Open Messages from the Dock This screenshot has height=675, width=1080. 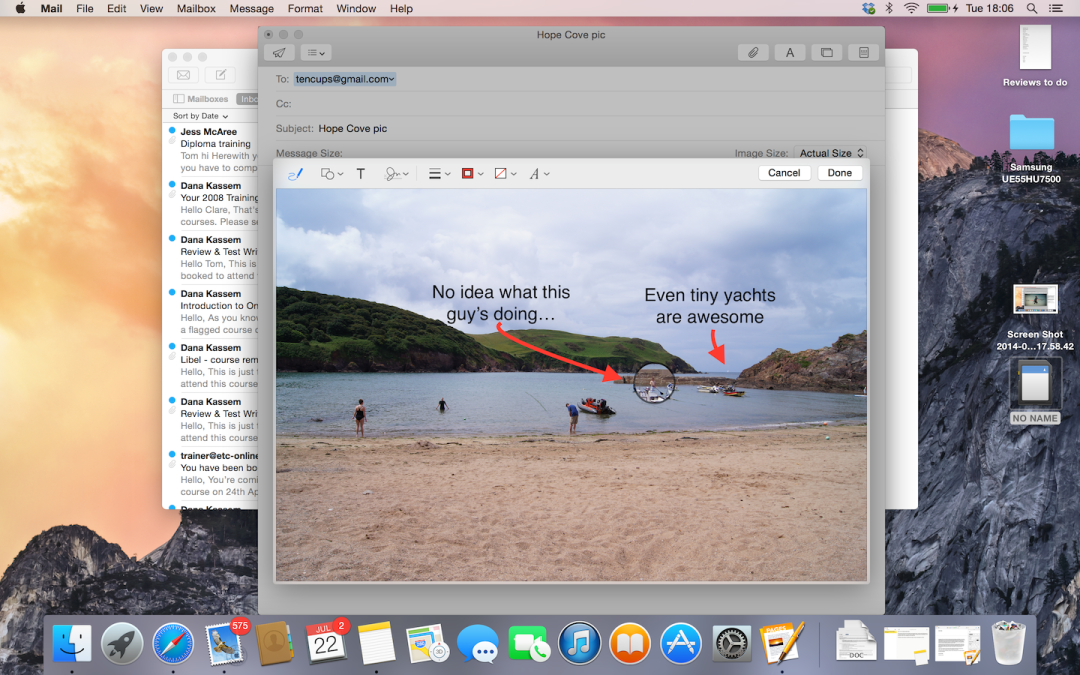(x=478, y=645)
